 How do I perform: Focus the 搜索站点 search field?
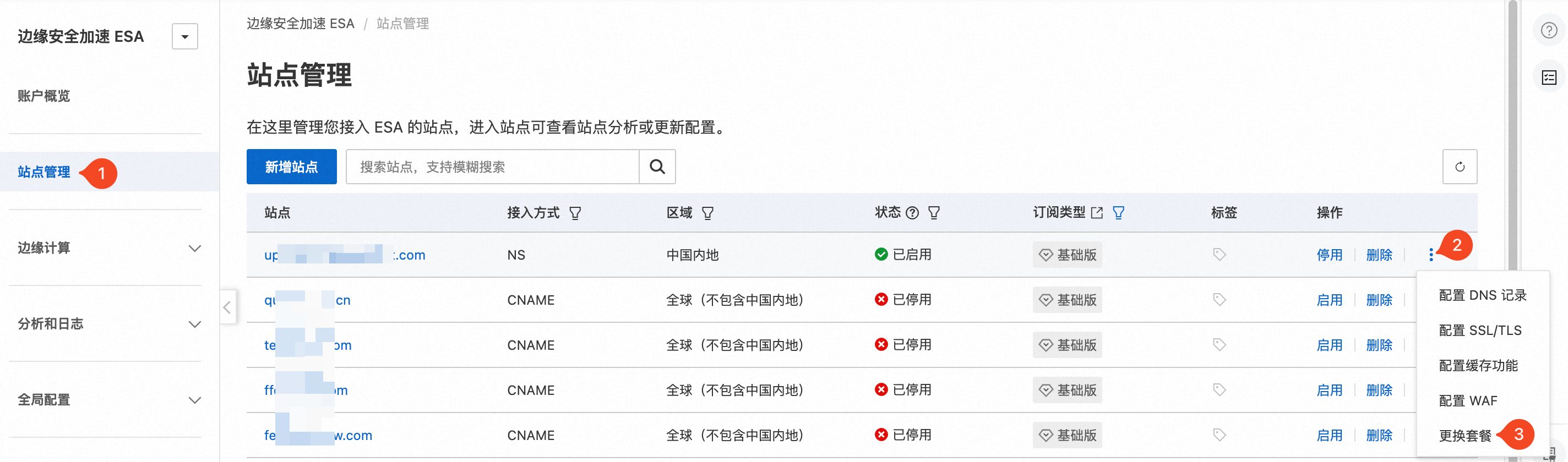pos(492,167)
